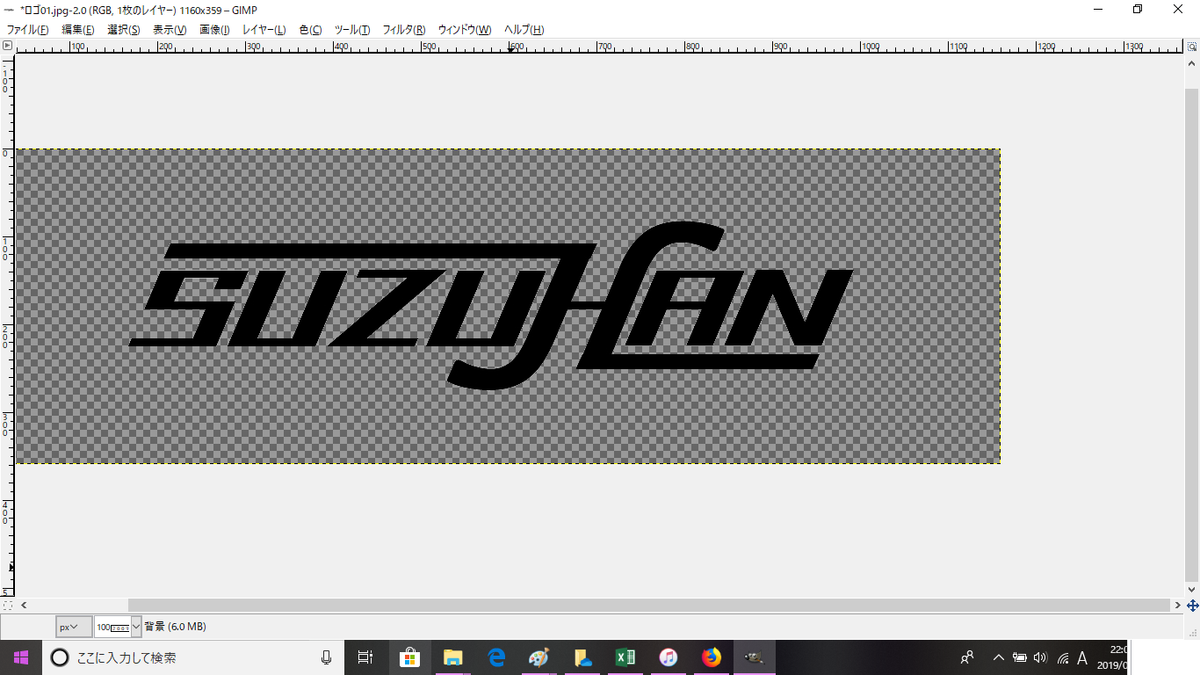Open Excel from the taskbar

point(625,657)
